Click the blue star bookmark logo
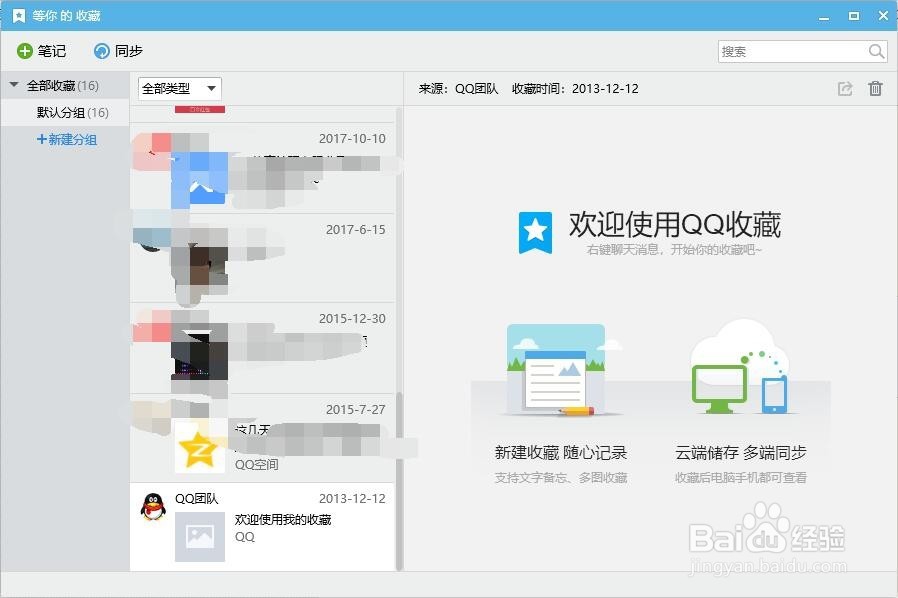Image resolution: width=898 pixels, height=598 pixels. point(535,232)
